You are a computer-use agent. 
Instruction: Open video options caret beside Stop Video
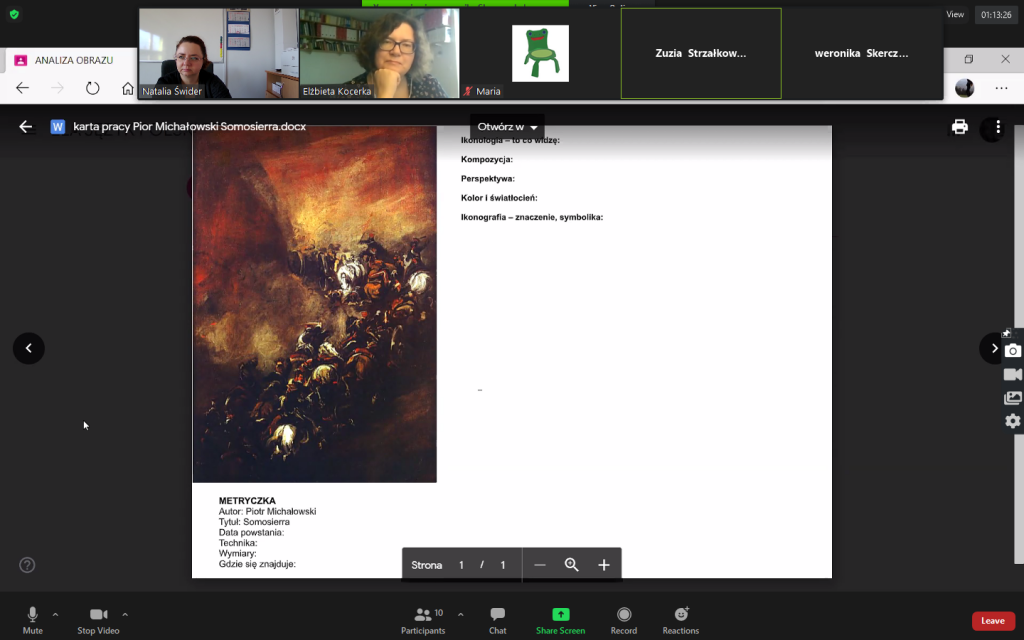(125, 614)
